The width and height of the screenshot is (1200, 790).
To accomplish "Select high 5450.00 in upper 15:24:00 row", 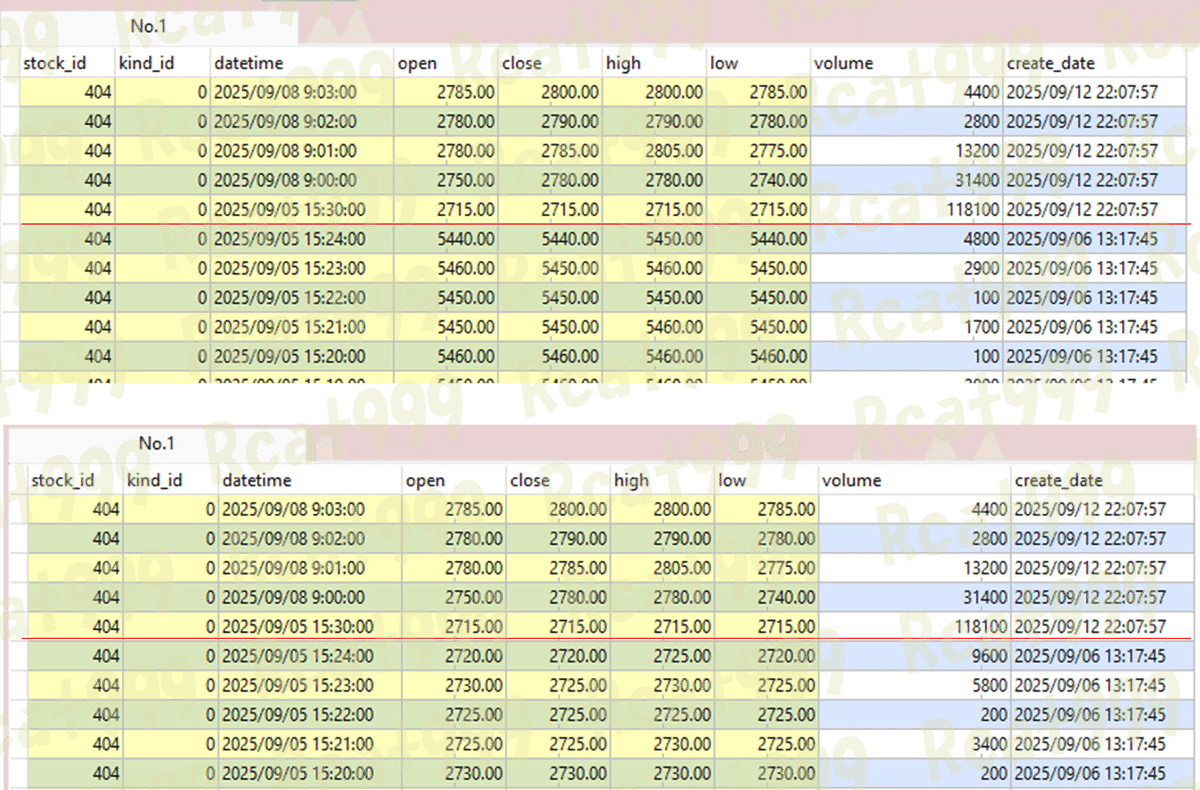I will click(x=654, y=239).
